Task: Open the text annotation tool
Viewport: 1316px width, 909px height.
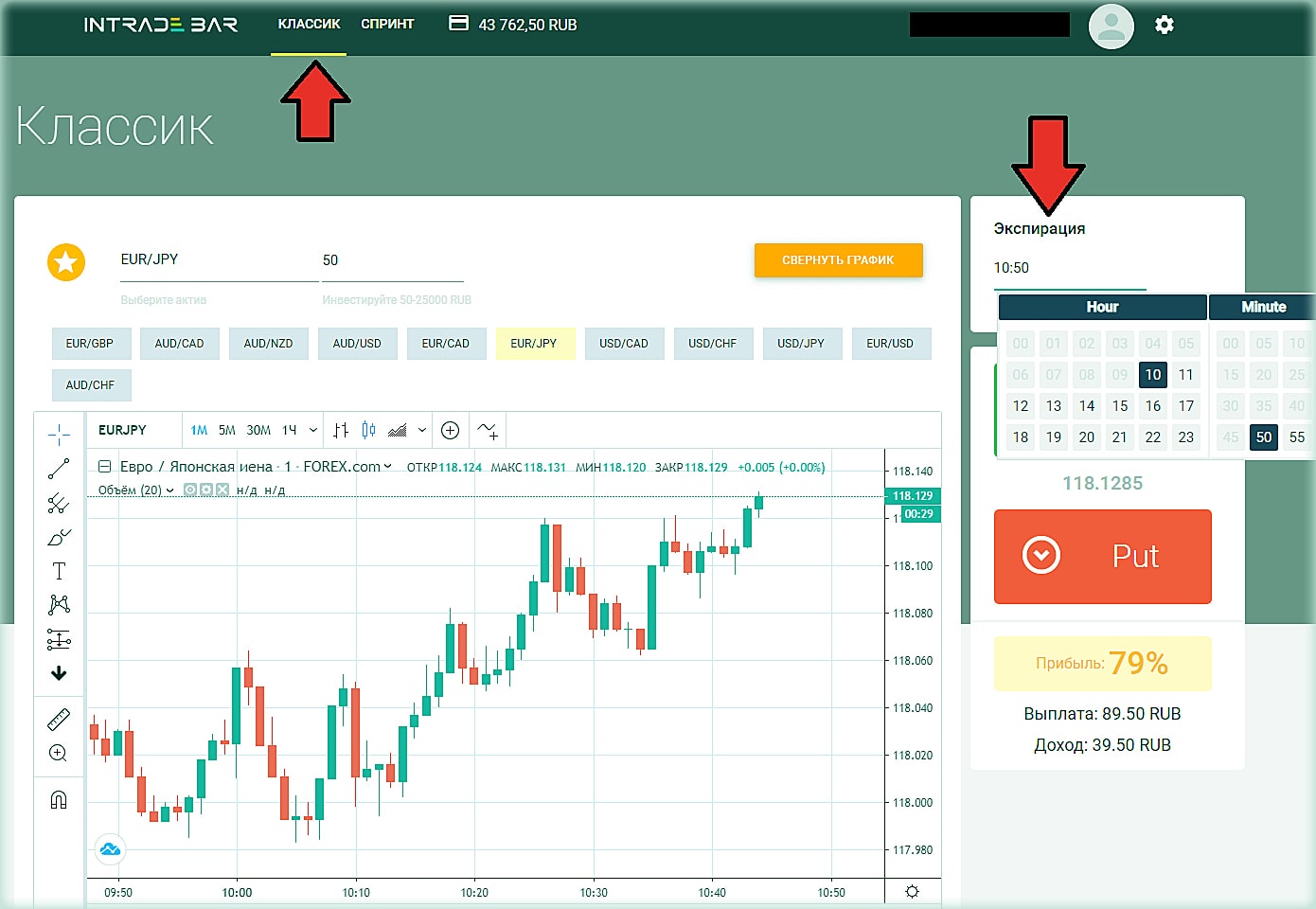Action: (59, 570)
